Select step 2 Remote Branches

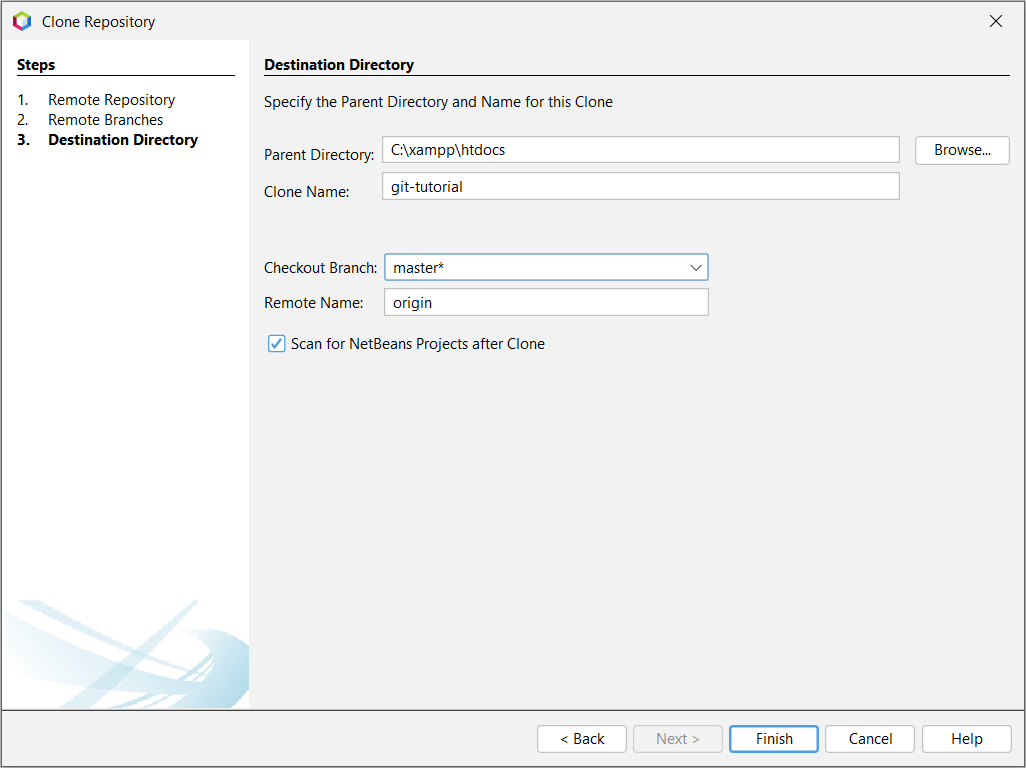(105, 120)
